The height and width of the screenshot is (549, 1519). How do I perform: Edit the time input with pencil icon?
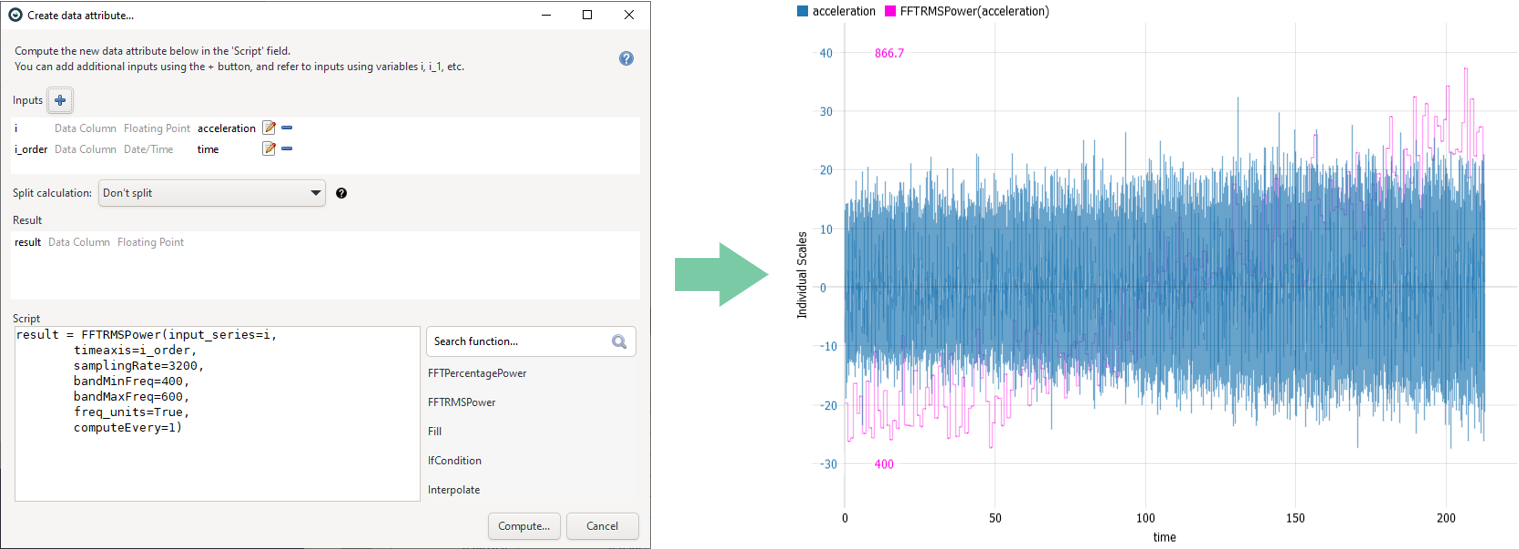pyautogui.click(x=268, y=149)
